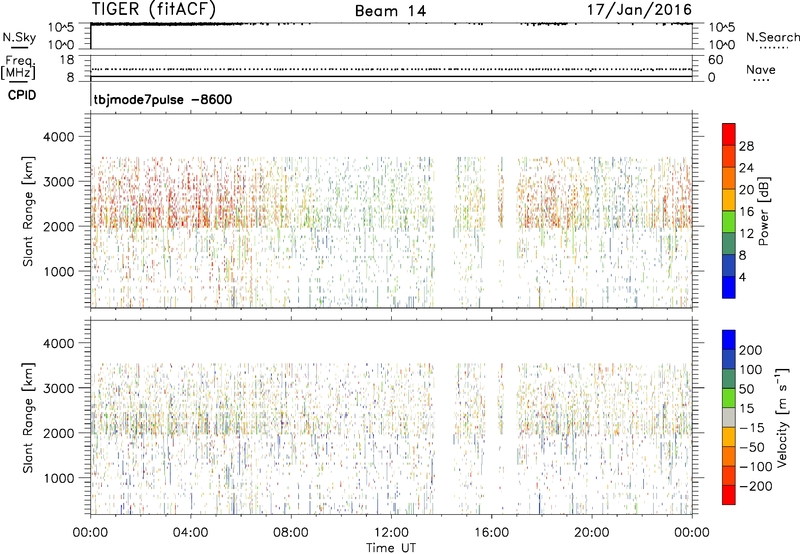
Task: Pick the gray segment of Velocity colorbar
Action: [x=729, y=417]
